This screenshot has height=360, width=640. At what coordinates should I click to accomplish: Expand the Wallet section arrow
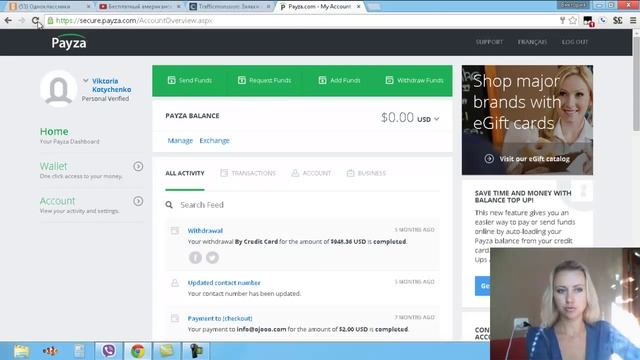click(138, 166)
